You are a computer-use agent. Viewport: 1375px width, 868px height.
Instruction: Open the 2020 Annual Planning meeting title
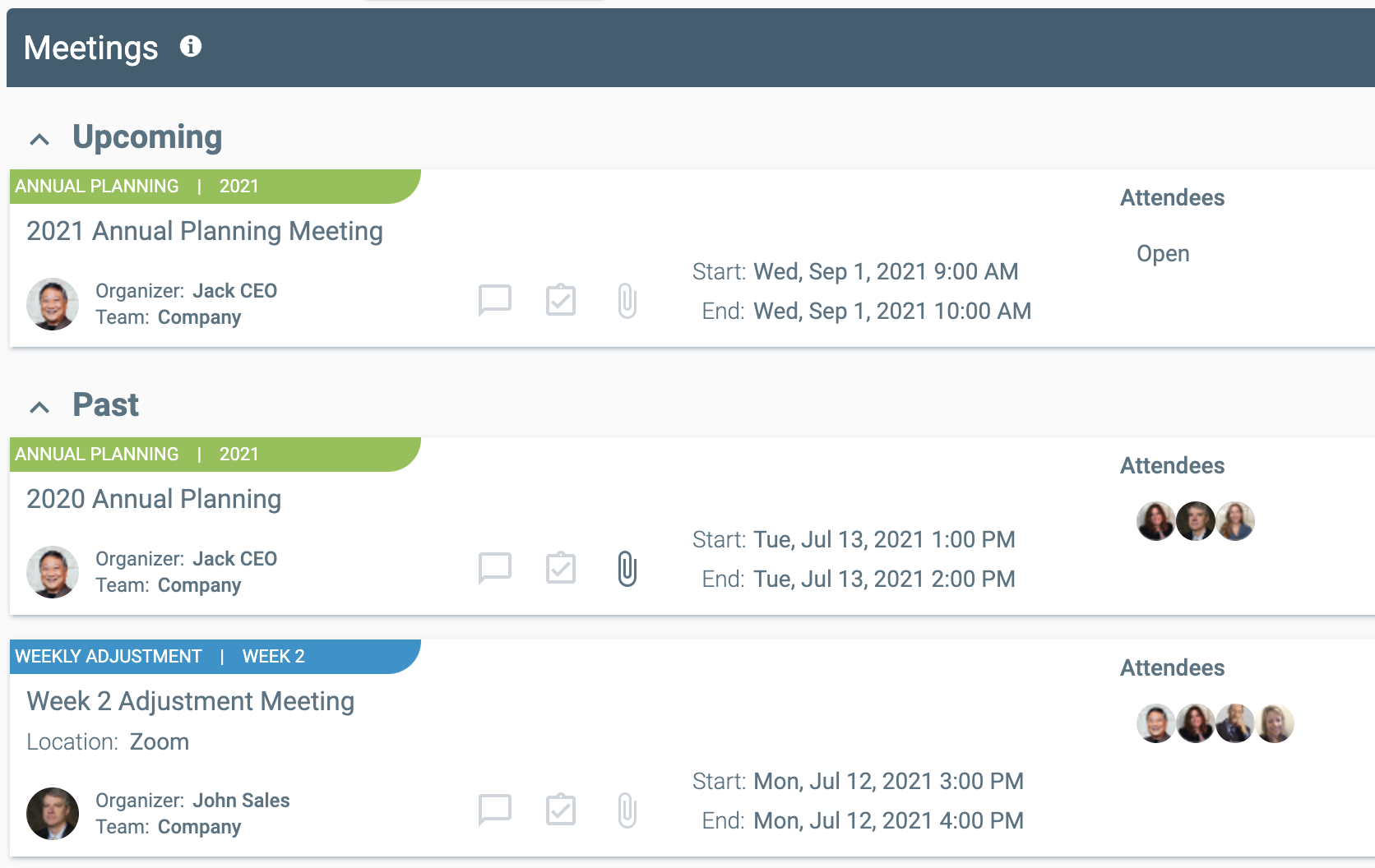(154, 499)
